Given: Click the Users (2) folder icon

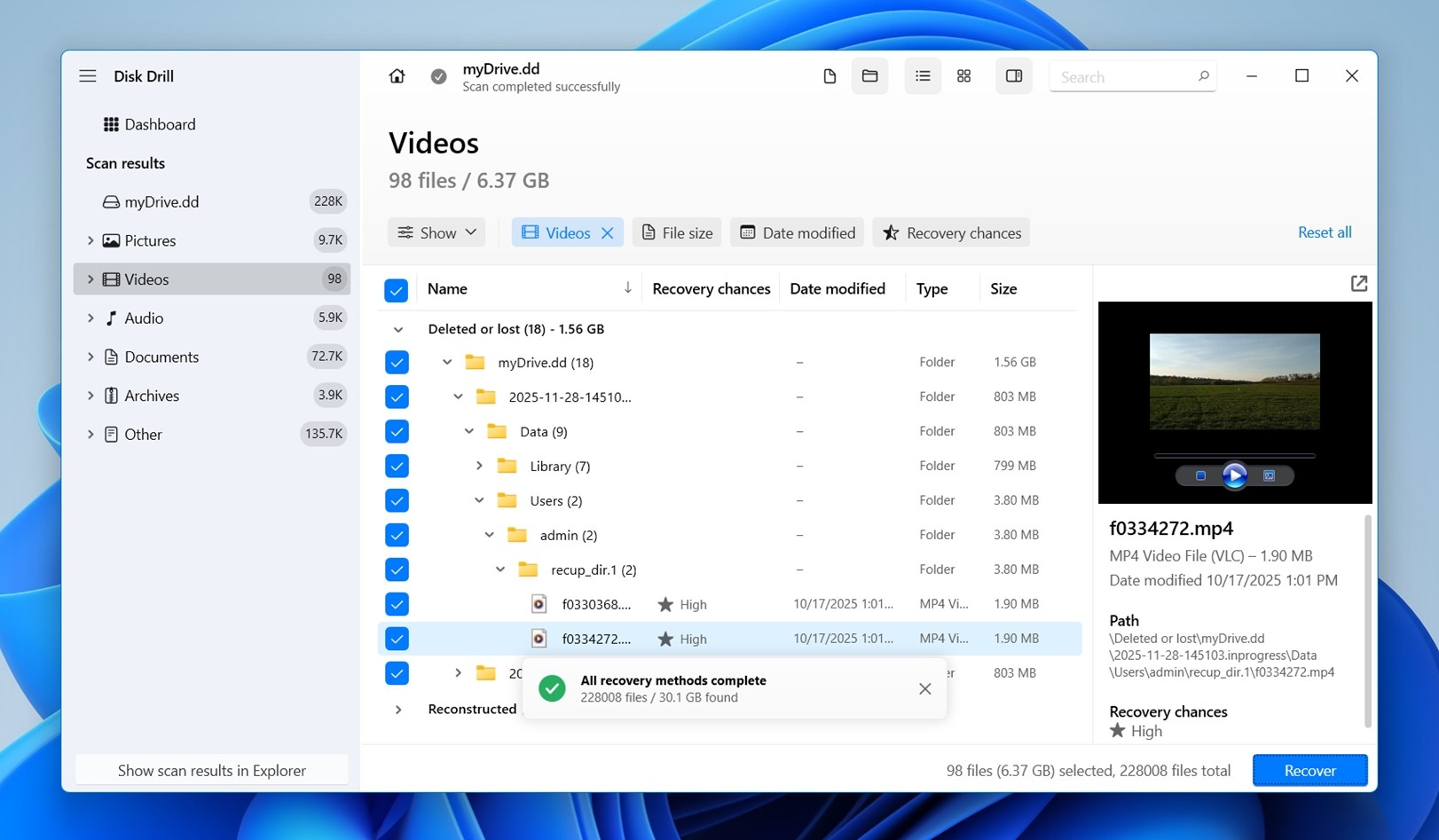Looking at the screenshot, I should pyautogui.click(x=507, y=500).
